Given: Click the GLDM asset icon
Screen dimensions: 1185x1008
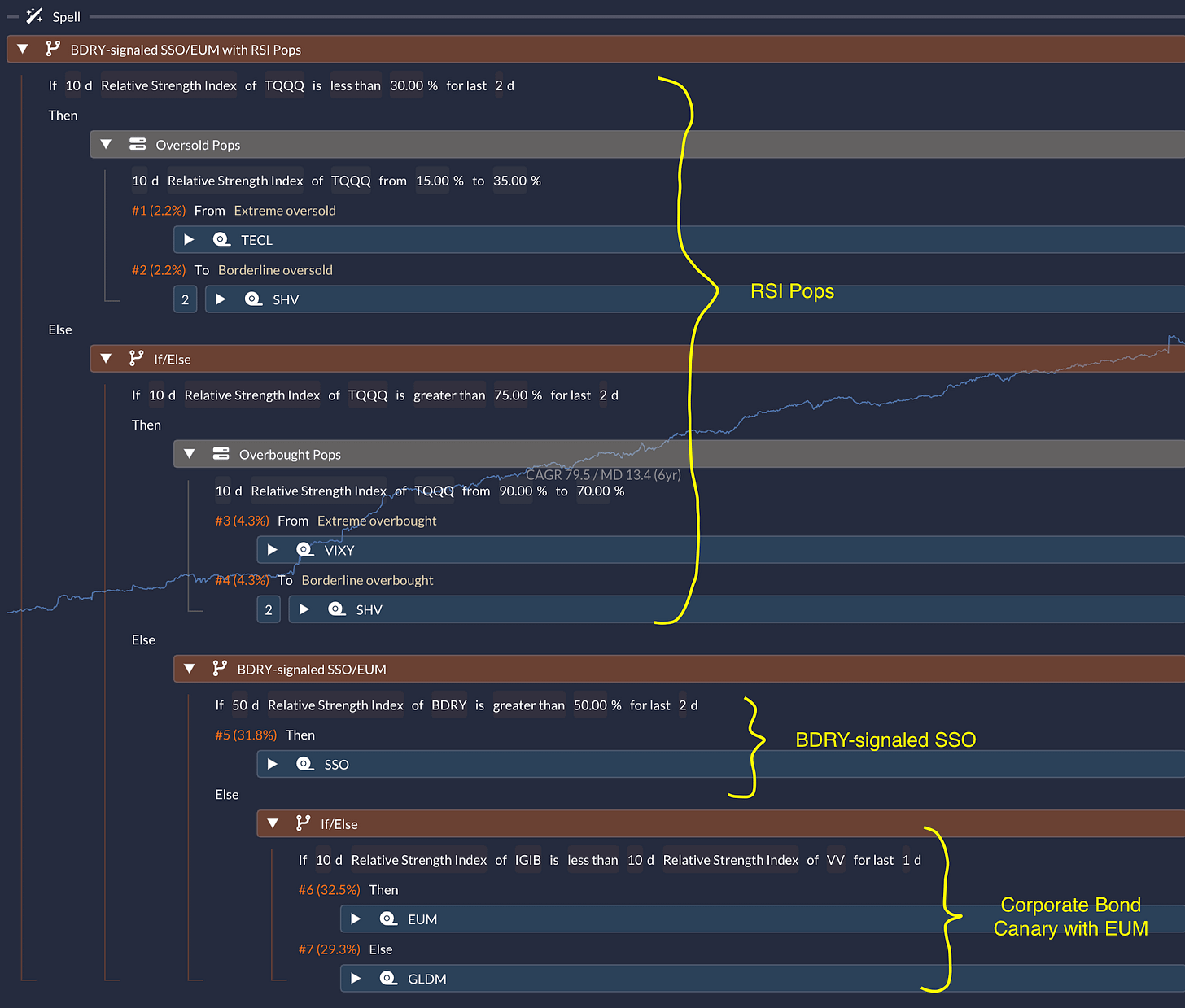Looking at the screenshot, I should click(388, 978).
